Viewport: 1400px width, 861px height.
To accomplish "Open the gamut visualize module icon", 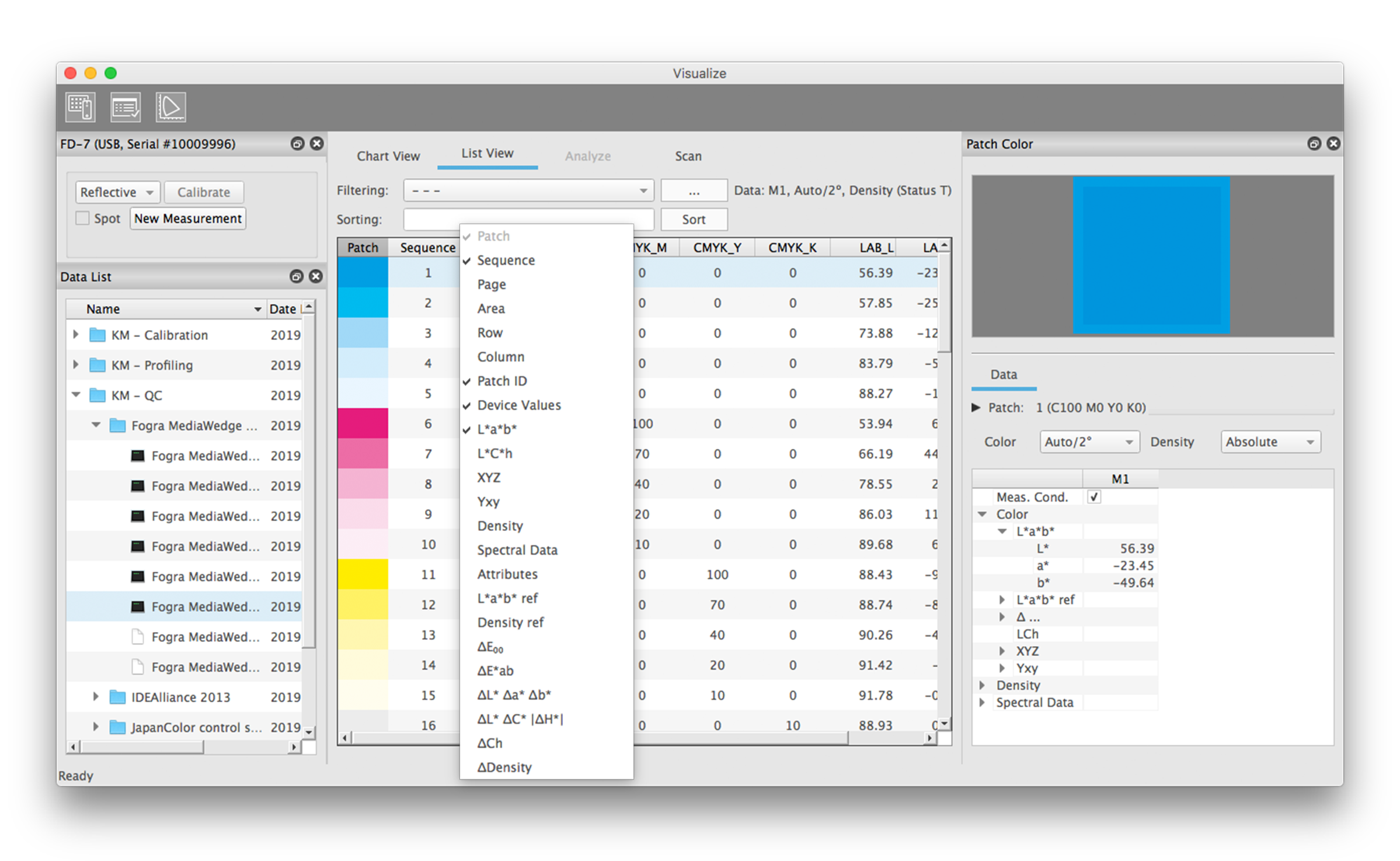I will pos(170,107).
